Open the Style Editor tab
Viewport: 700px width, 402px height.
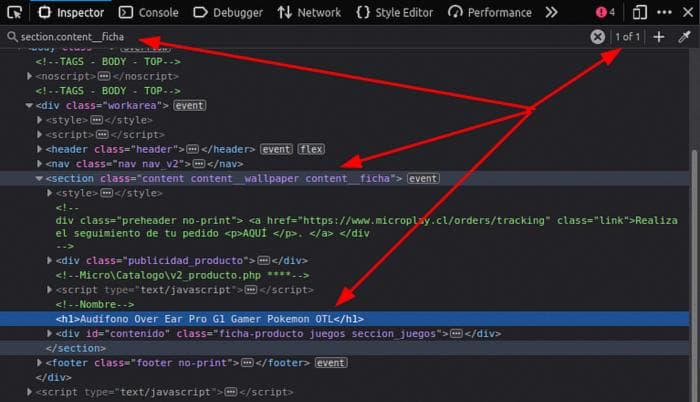click(x=394, y=13)
